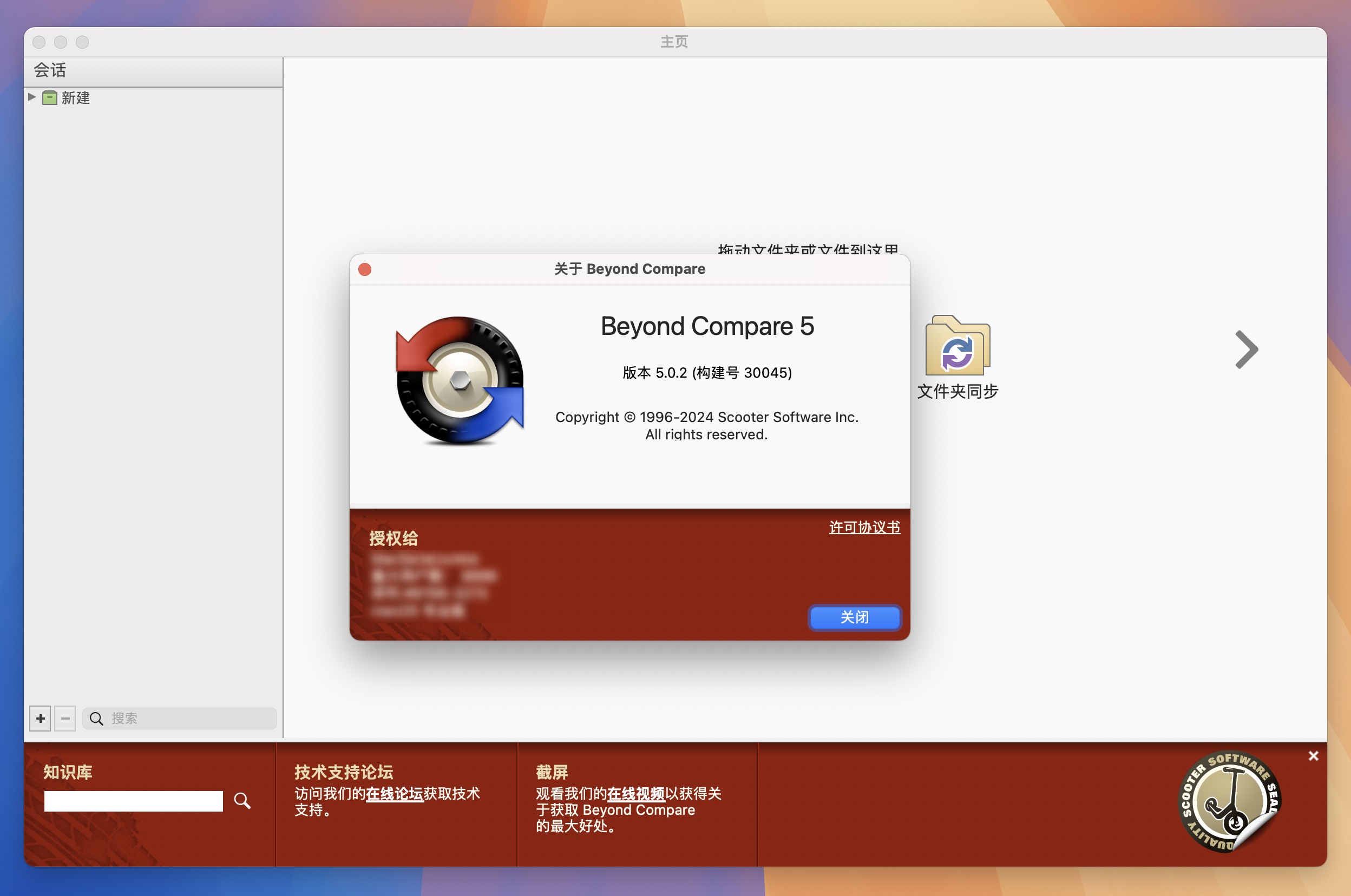Click the 授权给 label in About dialog

click(x=393, y=538)
